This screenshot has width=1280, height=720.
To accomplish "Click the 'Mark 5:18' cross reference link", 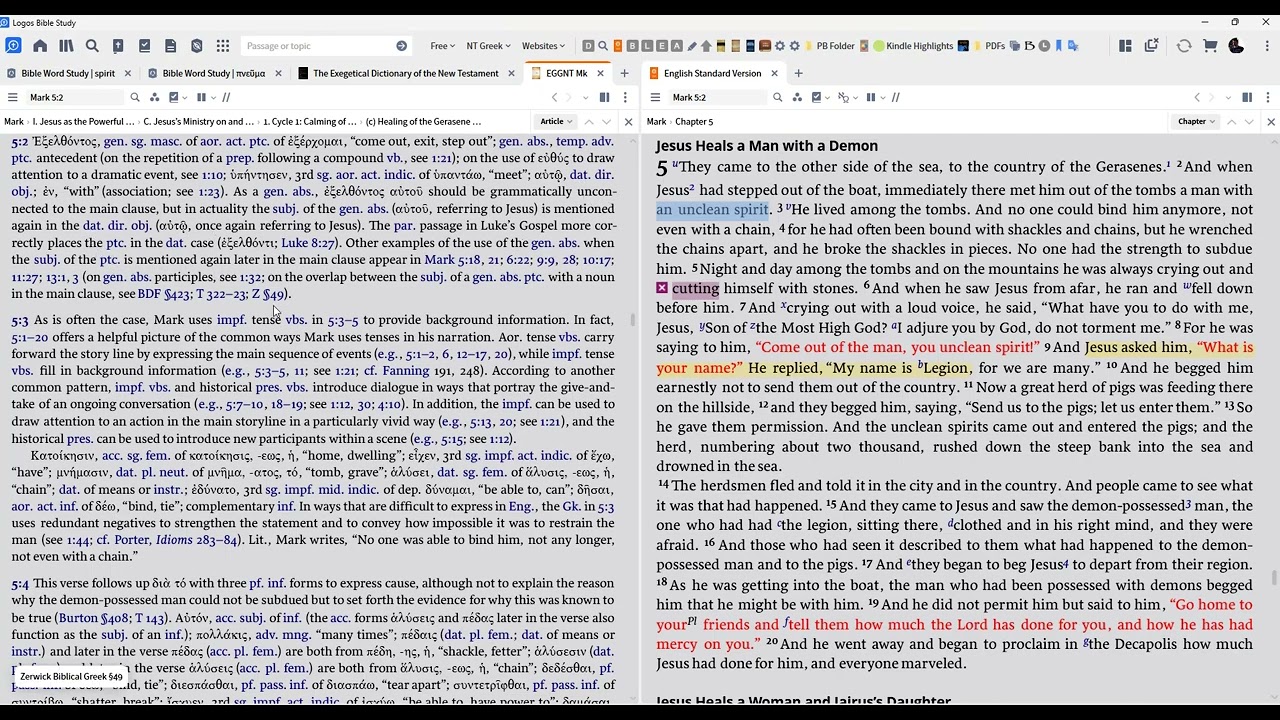I will [454, 260].
